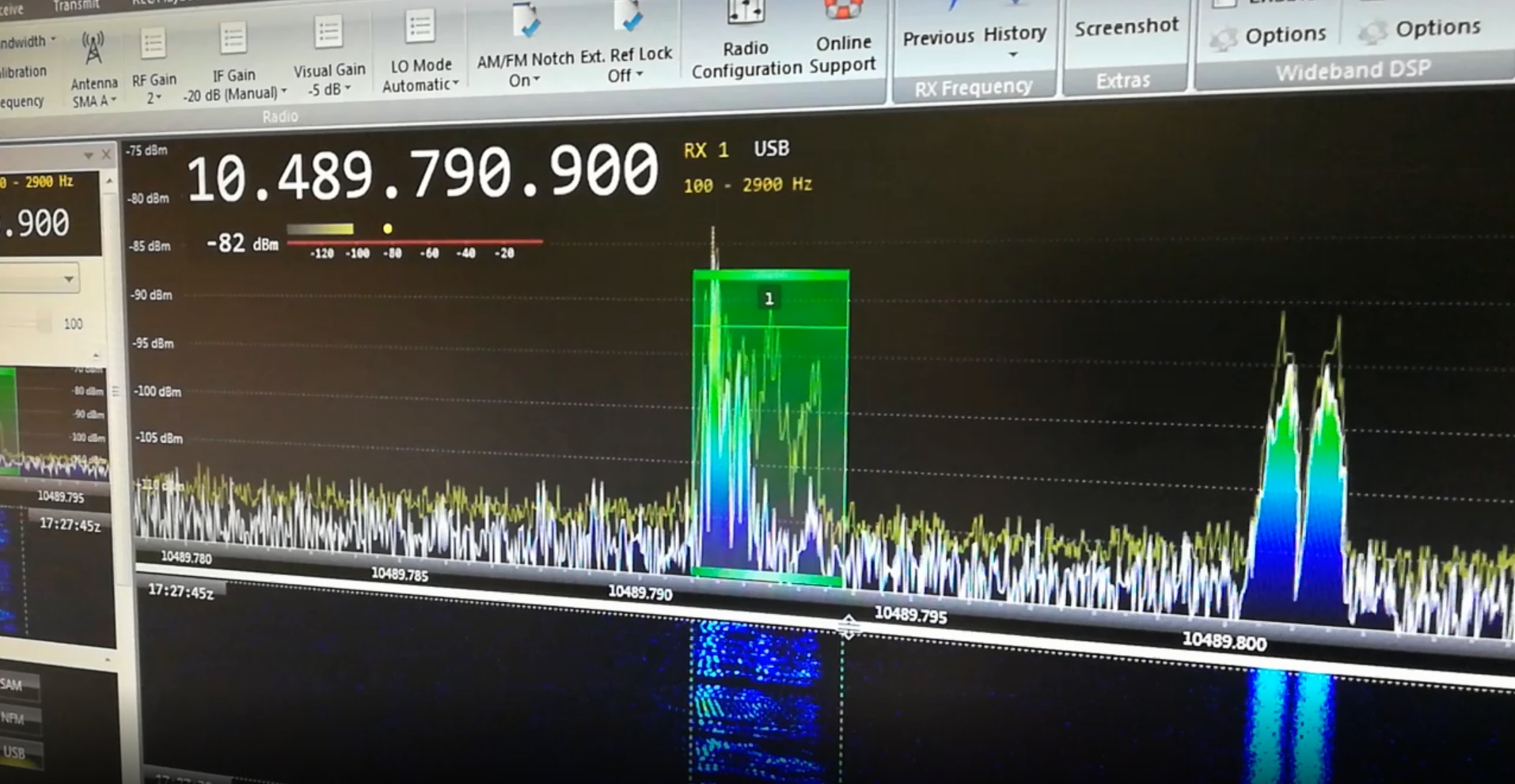Close the left receiver panel

(x=106, y=154)
